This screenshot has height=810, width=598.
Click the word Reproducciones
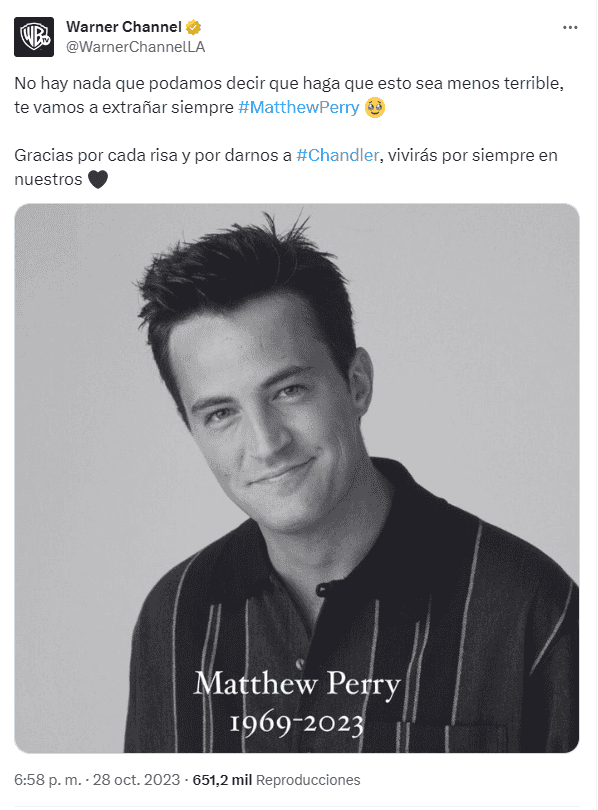pyautogui.click(x=308, y=780)
